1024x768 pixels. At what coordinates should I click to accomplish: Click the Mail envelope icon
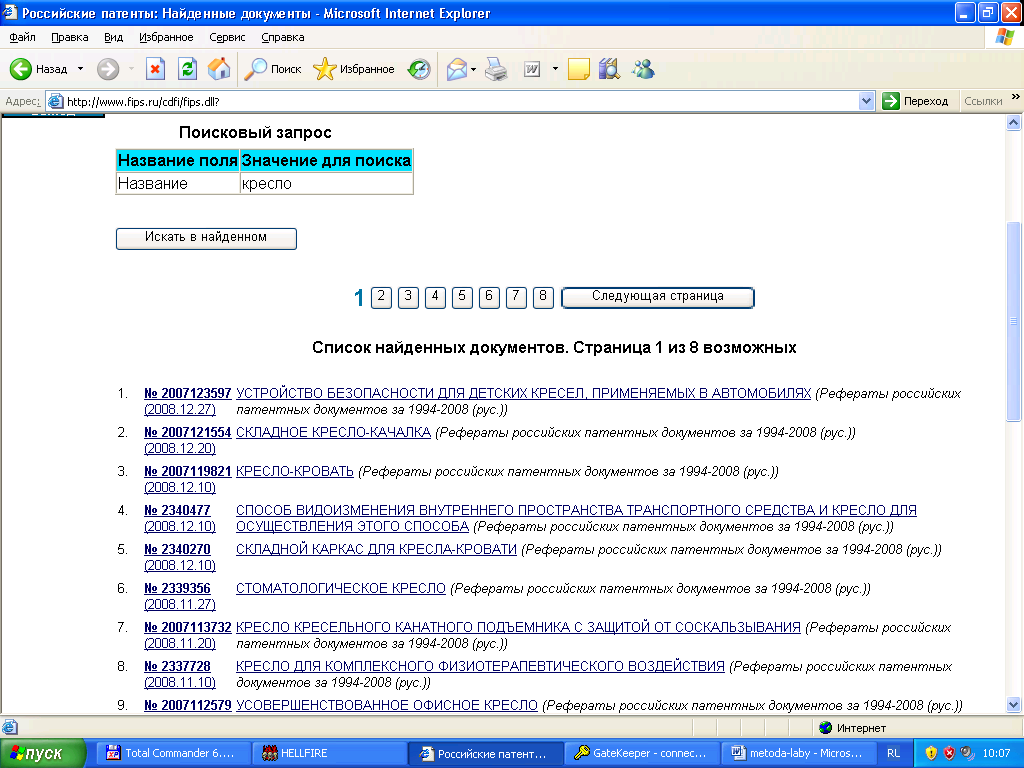[x=456, y=69]
